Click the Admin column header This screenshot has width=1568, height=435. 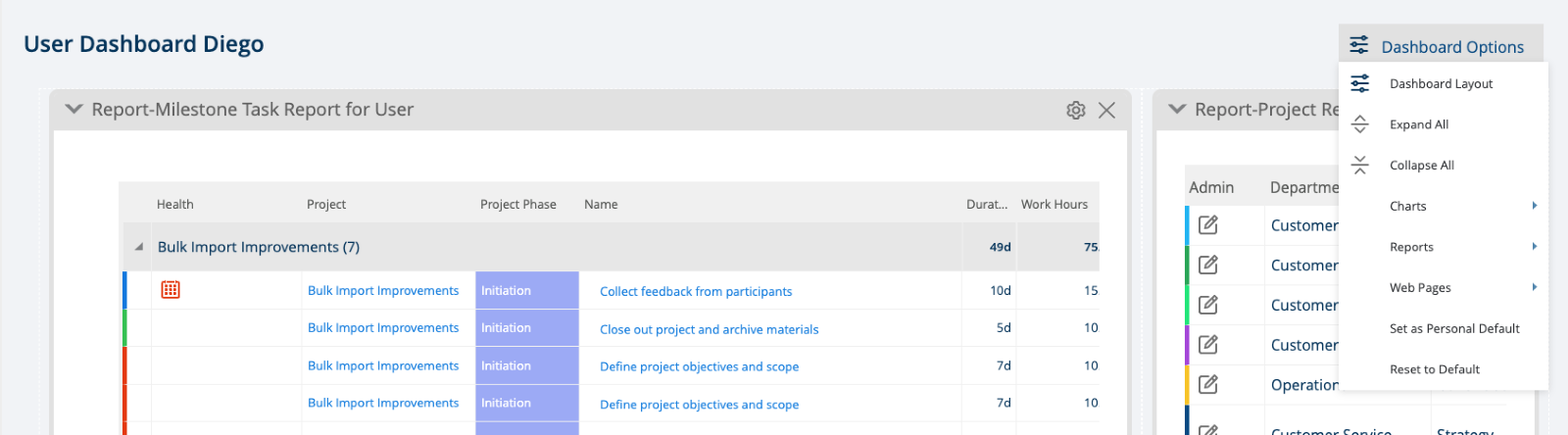pyautogui.click(x=1211, y=187)
